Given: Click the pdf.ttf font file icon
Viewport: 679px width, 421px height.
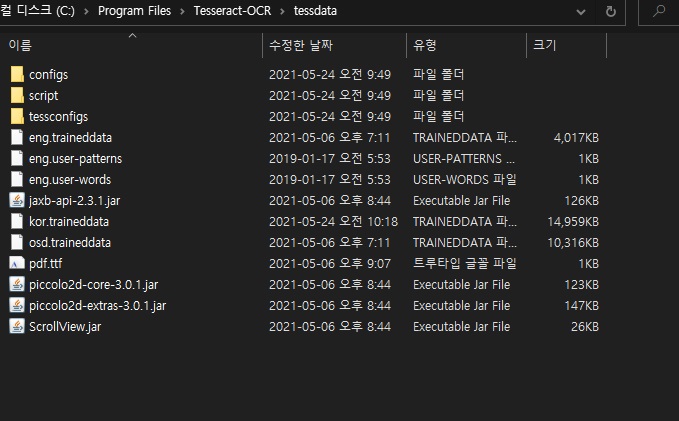Looking at the screenshot, I should tap(17, 263).
